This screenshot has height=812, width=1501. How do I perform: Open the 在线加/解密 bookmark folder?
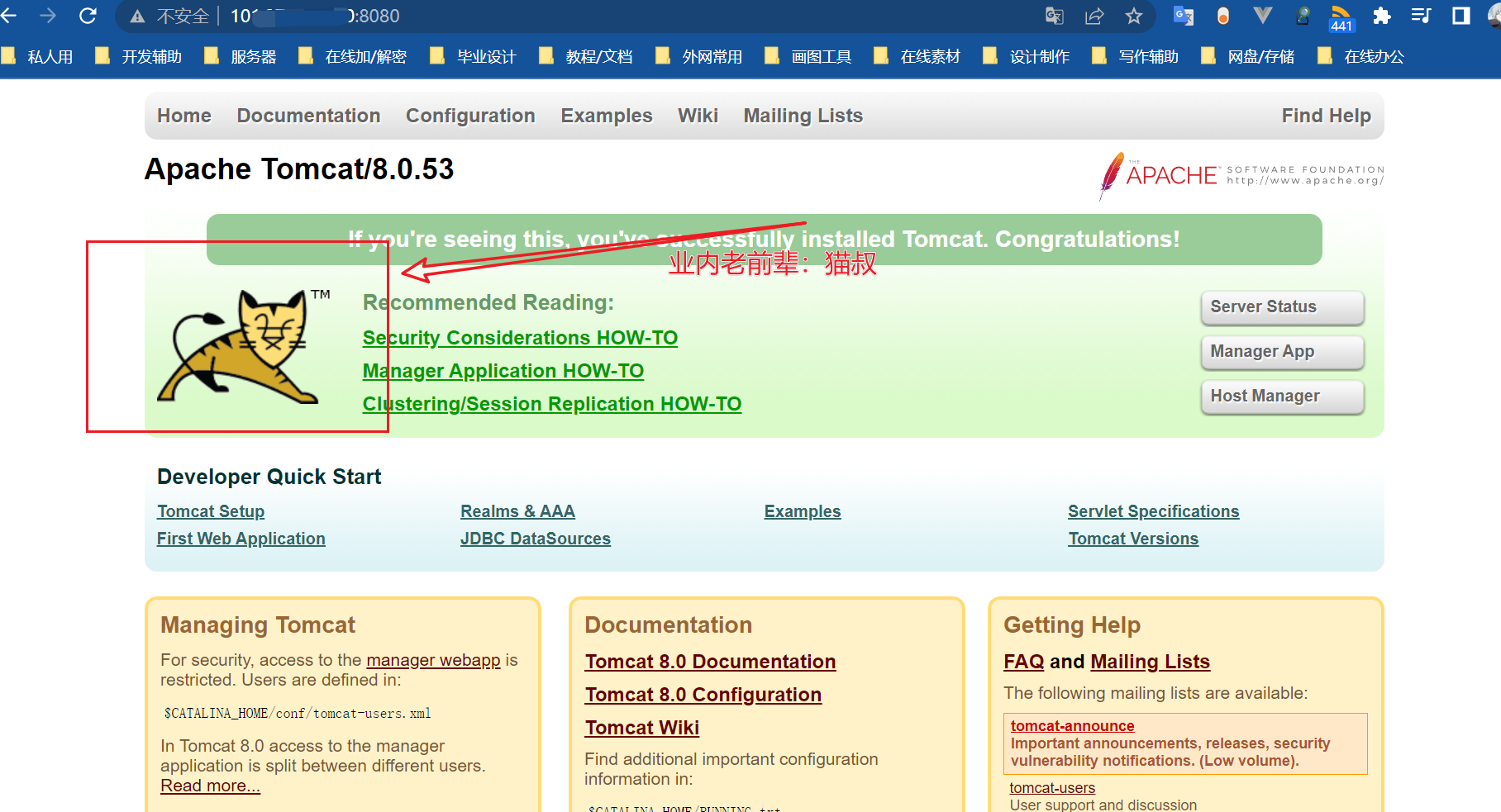pos(353,56)
